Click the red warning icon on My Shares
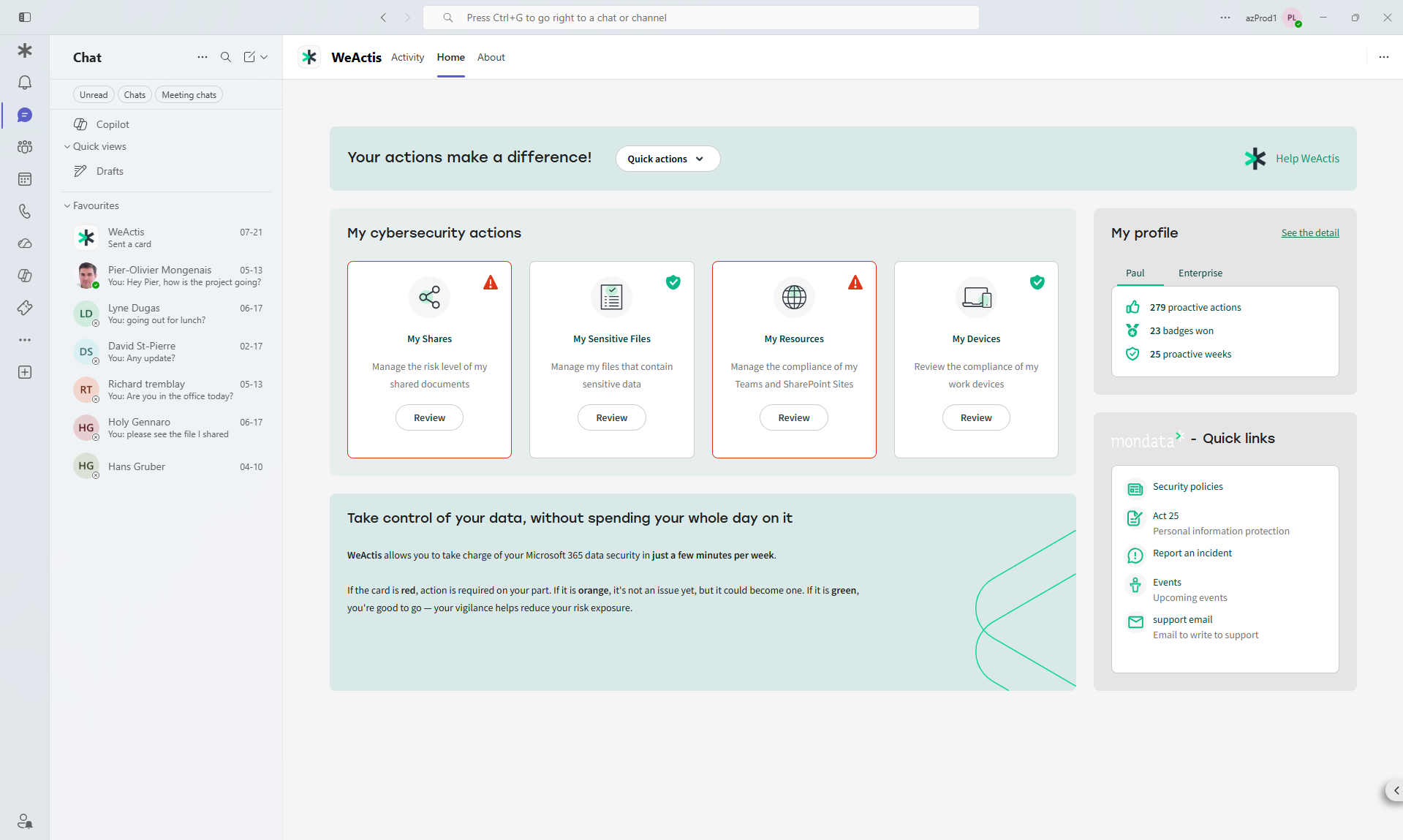Viewport: 1403px width, 840px height. coord(491,283)
